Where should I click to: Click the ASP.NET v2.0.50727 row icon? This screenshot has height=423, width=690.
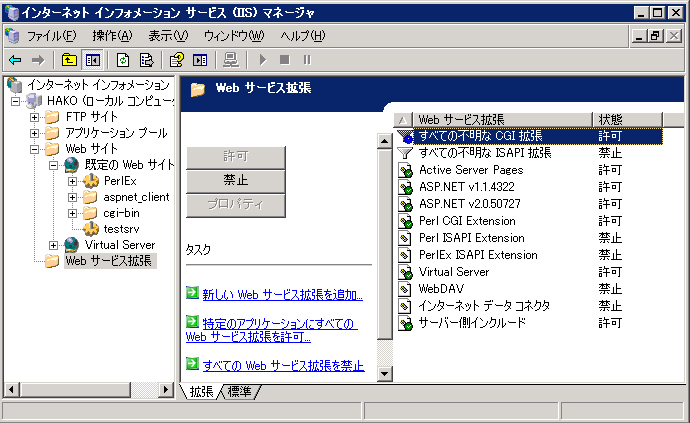point(405,204)
